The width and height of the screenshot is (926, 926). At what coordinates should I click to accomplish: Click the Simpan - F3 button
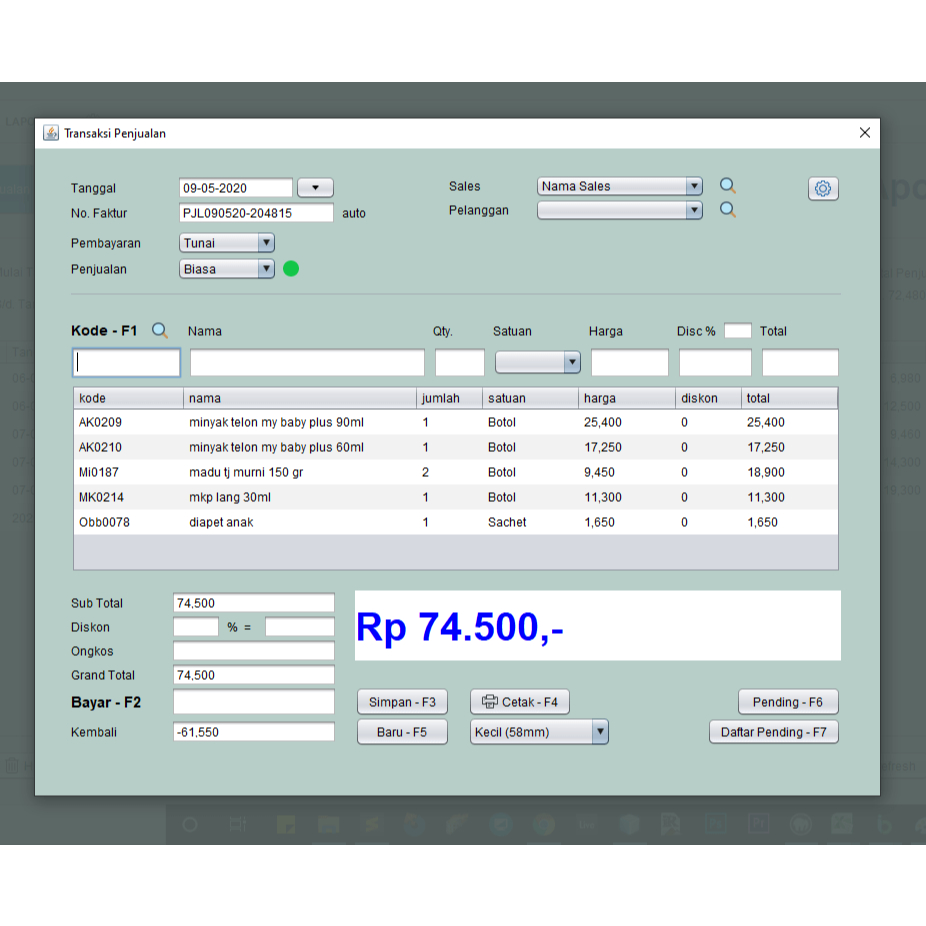pyautogui.click(x=402, y=701)
